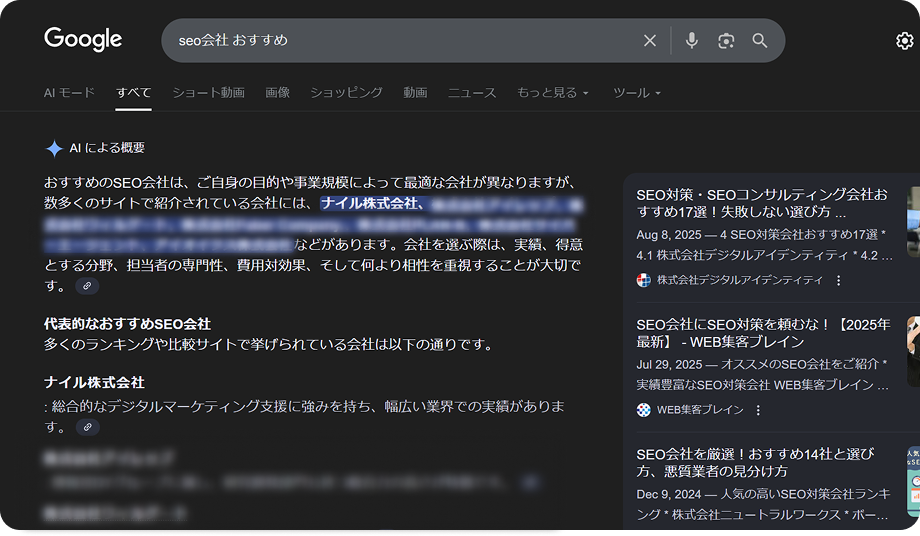The width and height of the screenshot is (920, 536).
Task: Click the magnifying glass search button
Action: pos(760,41)
